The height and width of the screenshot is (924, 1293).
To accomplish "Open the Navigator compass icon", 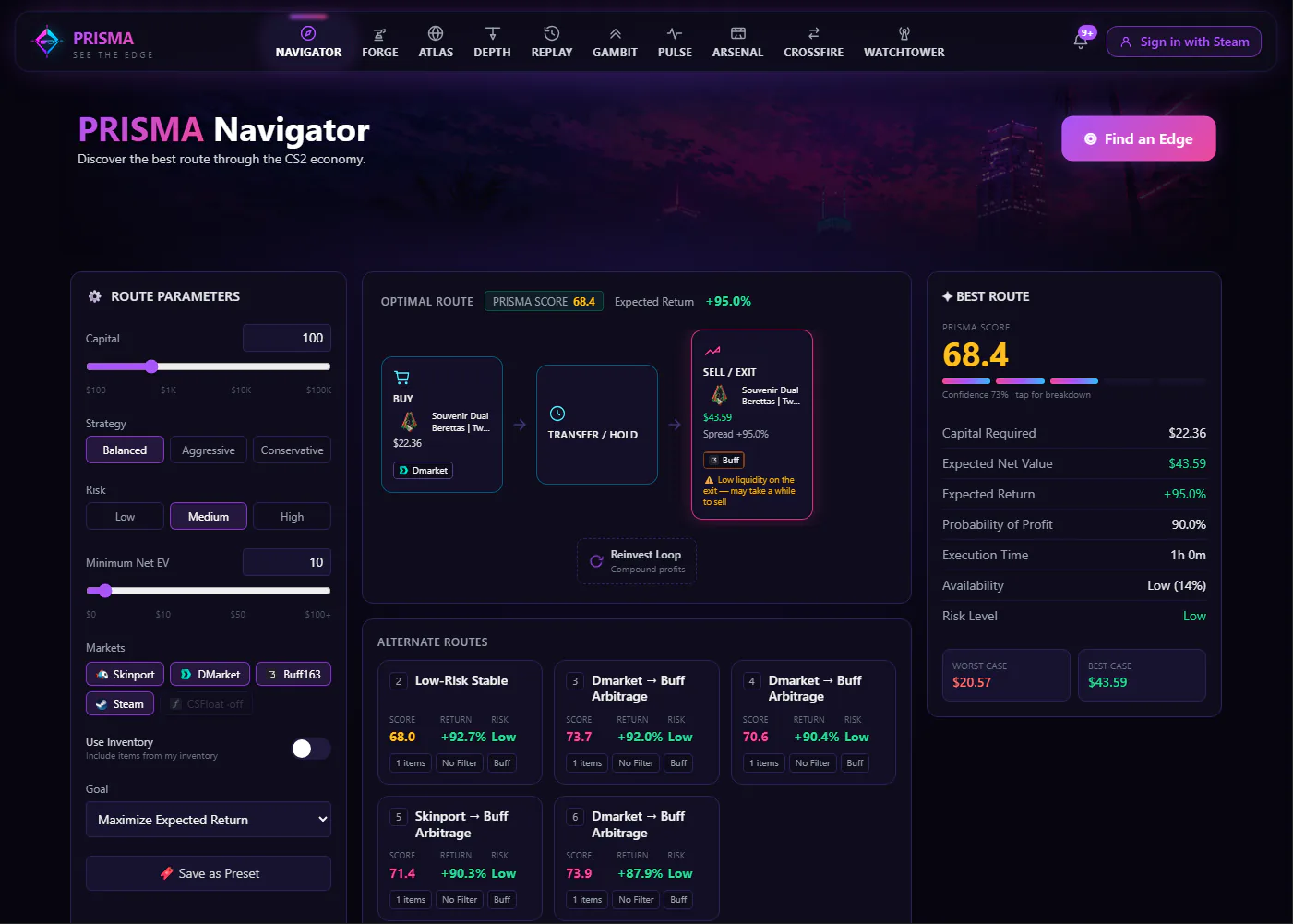I will pos(308,33).
